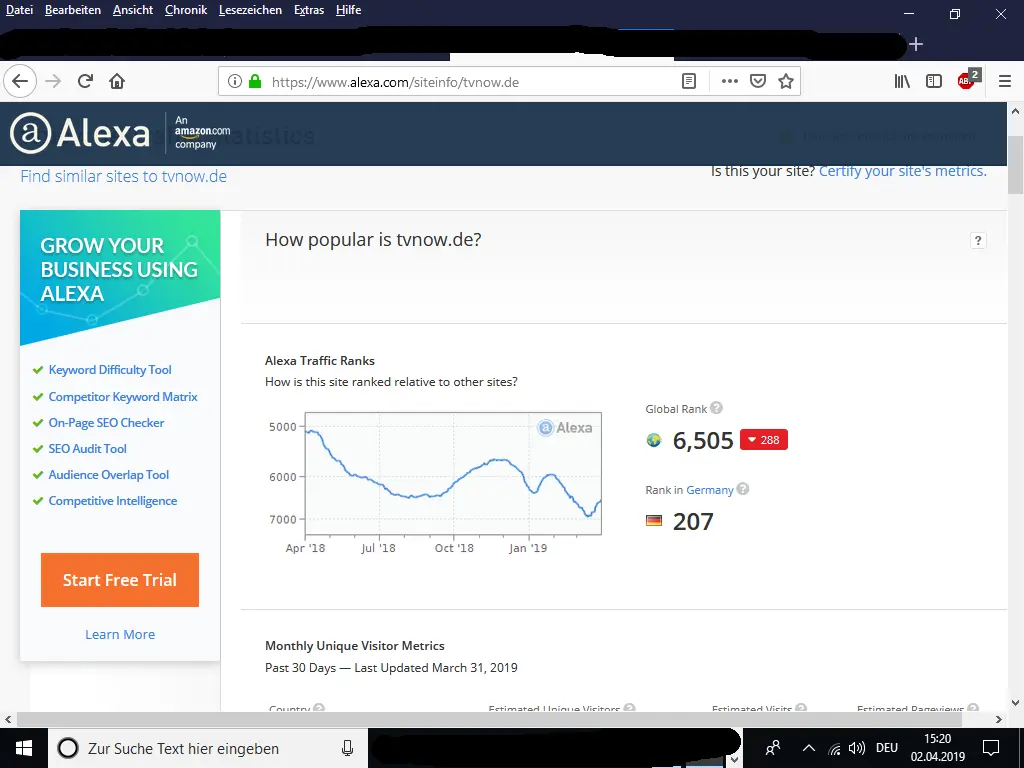The height and width of the screenshot is (768, 1024).
Task: Open Competitor Keyword Matrix link
Action: pos(123,396)
